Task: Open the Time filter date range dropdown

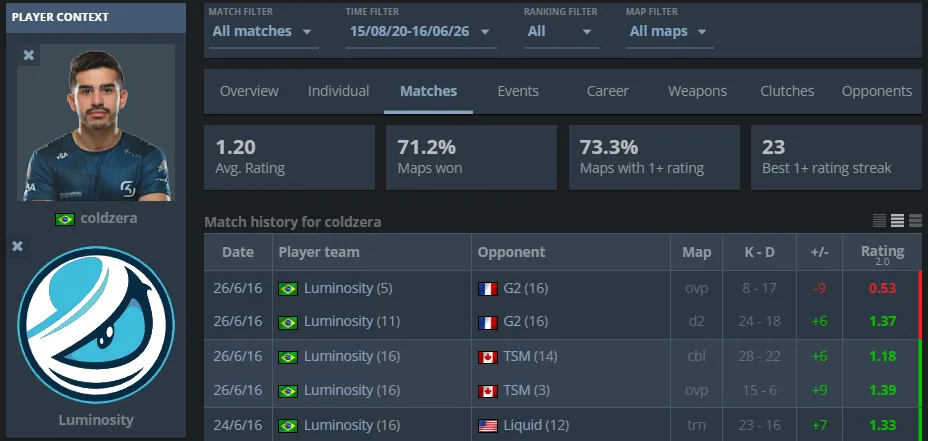Action: tap(421, 31)
